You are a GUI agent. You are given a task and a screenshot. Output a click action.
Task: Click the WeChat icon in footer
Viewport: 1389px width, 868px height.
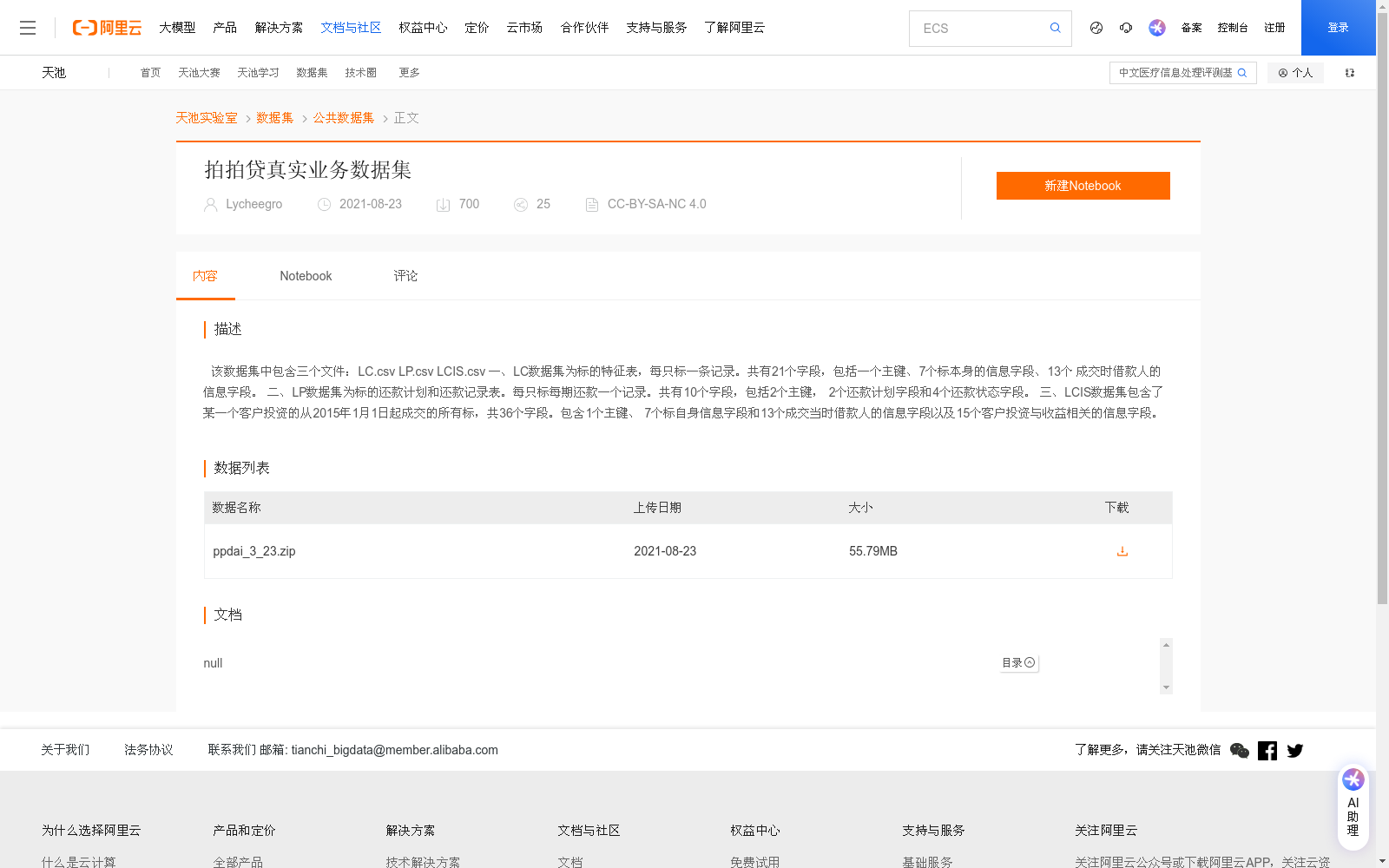click(x=1240, y=751)
